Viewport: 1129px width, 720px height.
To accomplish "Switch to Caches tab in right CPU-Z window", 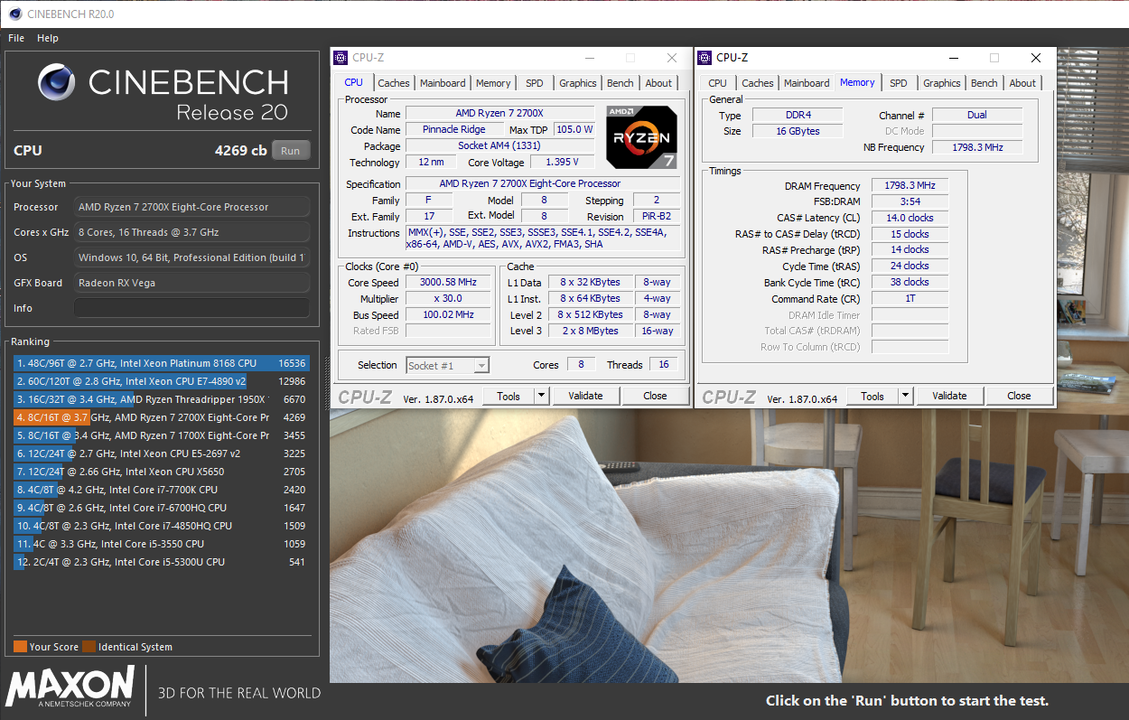I will click(x=757, y=83).
